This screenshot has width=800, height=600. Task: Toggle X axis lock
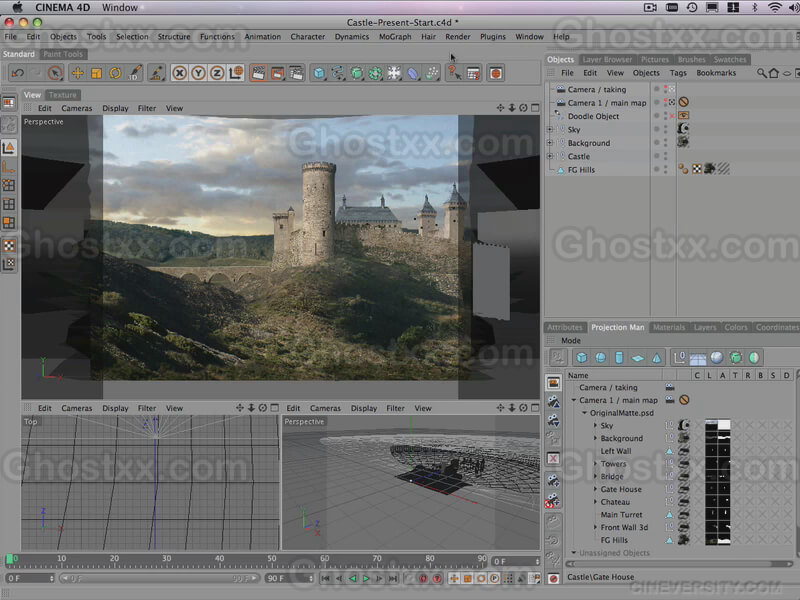[179, 73]
